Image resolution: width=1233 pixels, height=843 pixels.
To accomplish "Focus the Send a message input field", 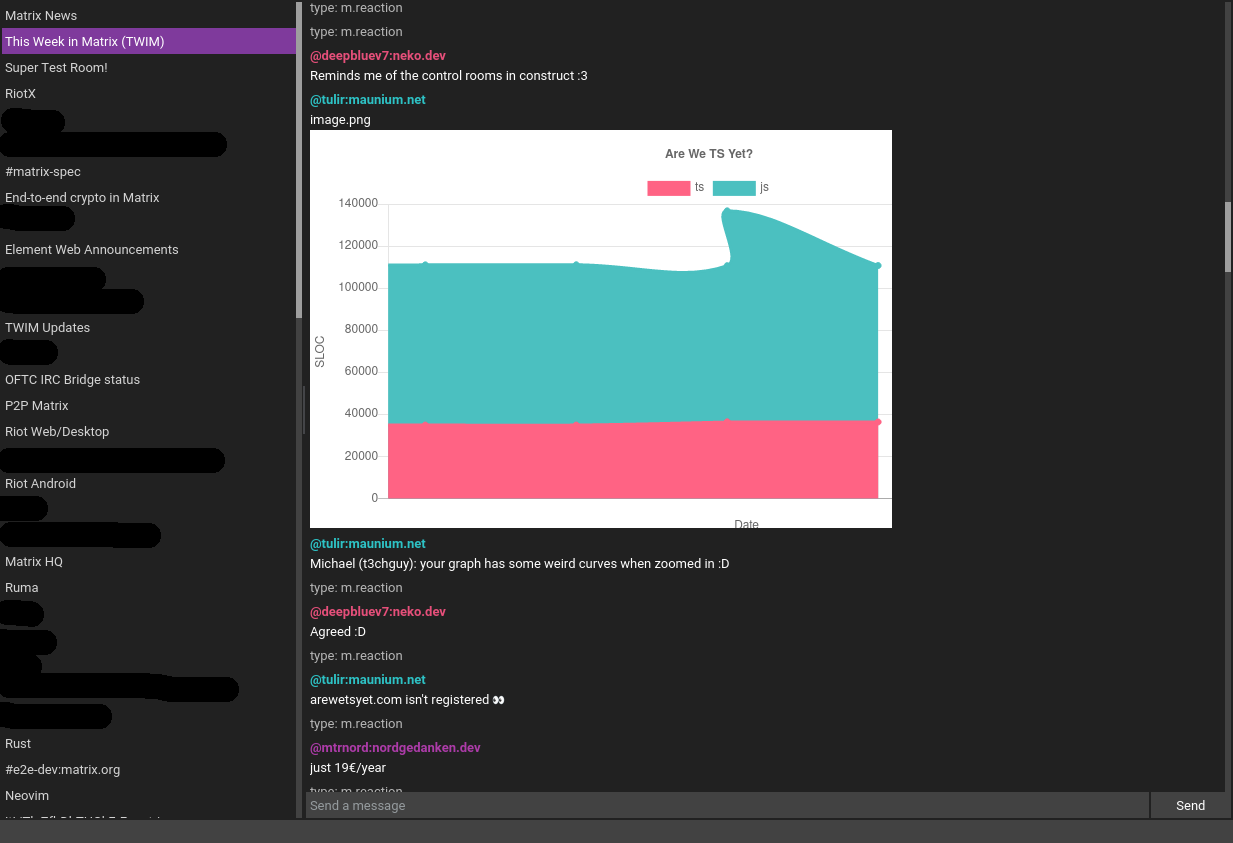I will click(x=727, y=805).
